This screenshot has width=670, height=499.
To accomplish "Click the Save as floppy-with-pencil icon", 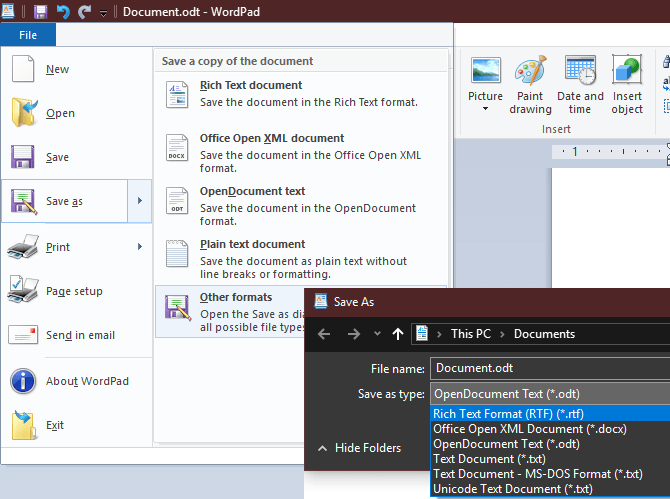I will coord(24,201).
